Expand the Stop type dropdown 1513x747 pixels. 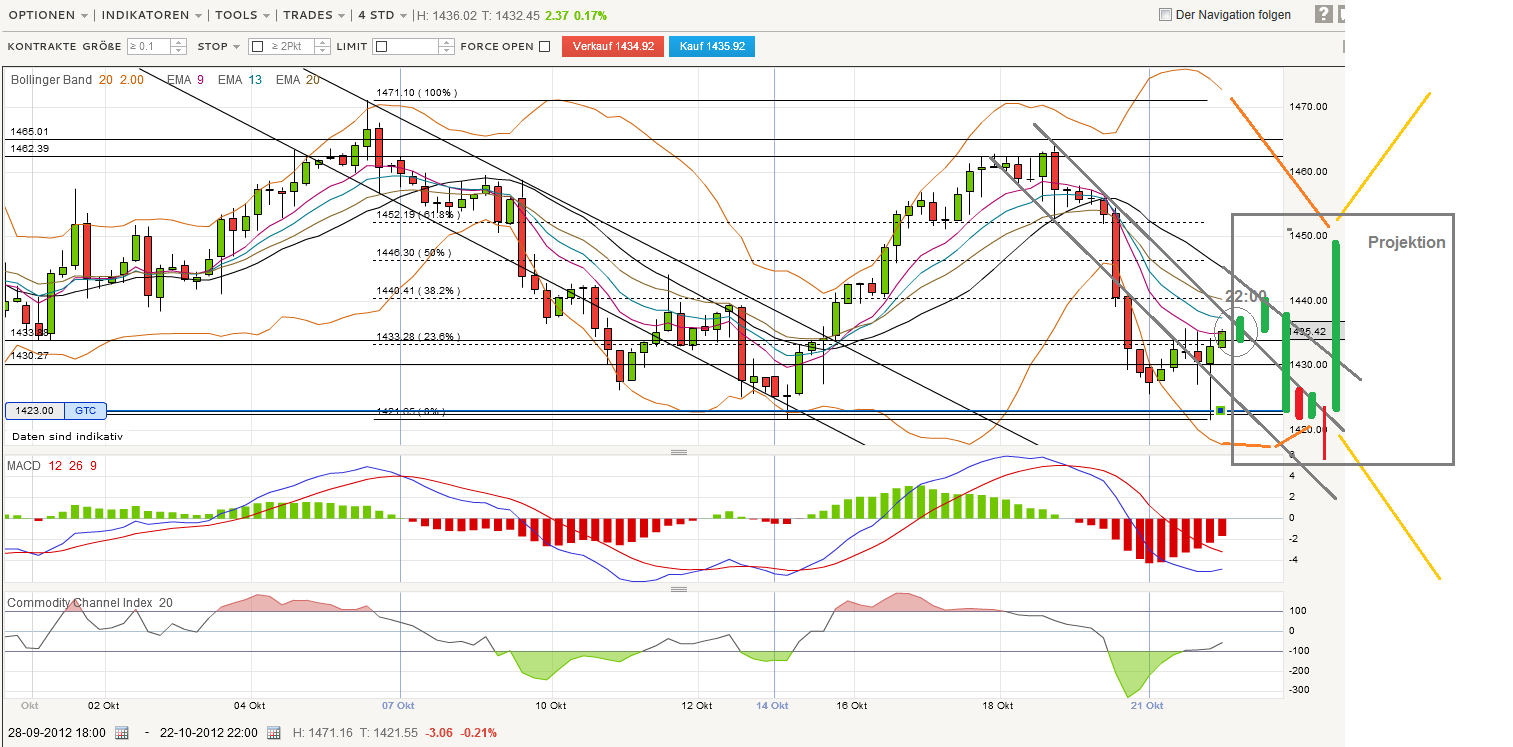point(219,47)
